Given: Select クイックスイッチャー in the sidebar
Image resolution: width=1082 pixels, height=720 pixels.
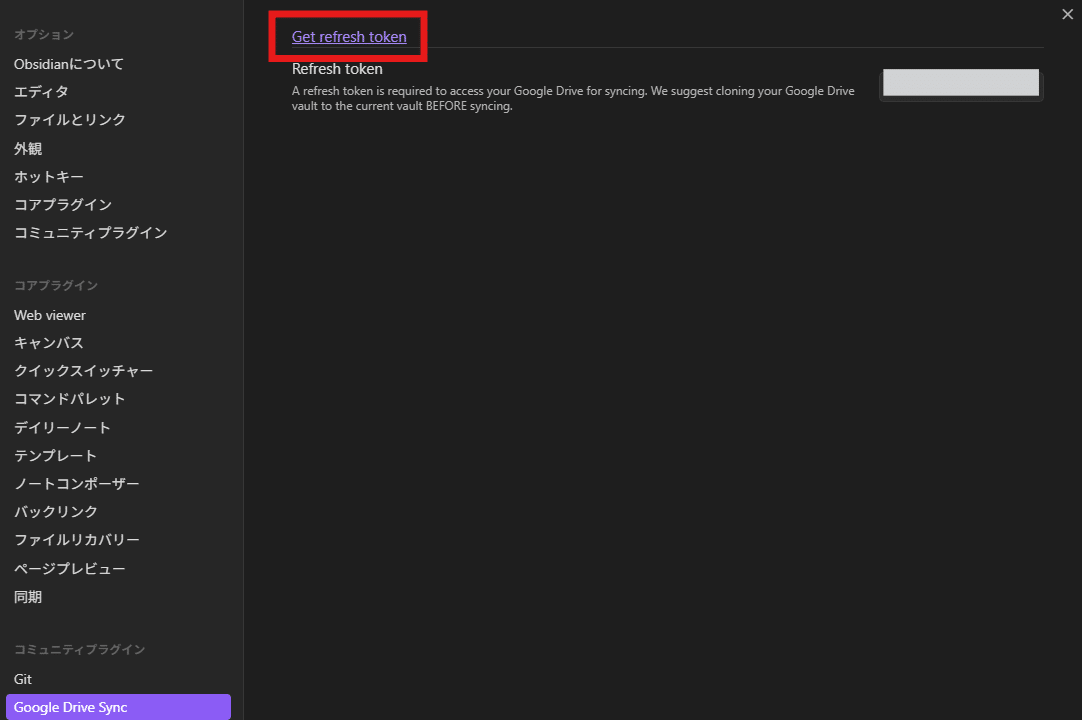Looking at the screenshot, I should tap(83, 370).
